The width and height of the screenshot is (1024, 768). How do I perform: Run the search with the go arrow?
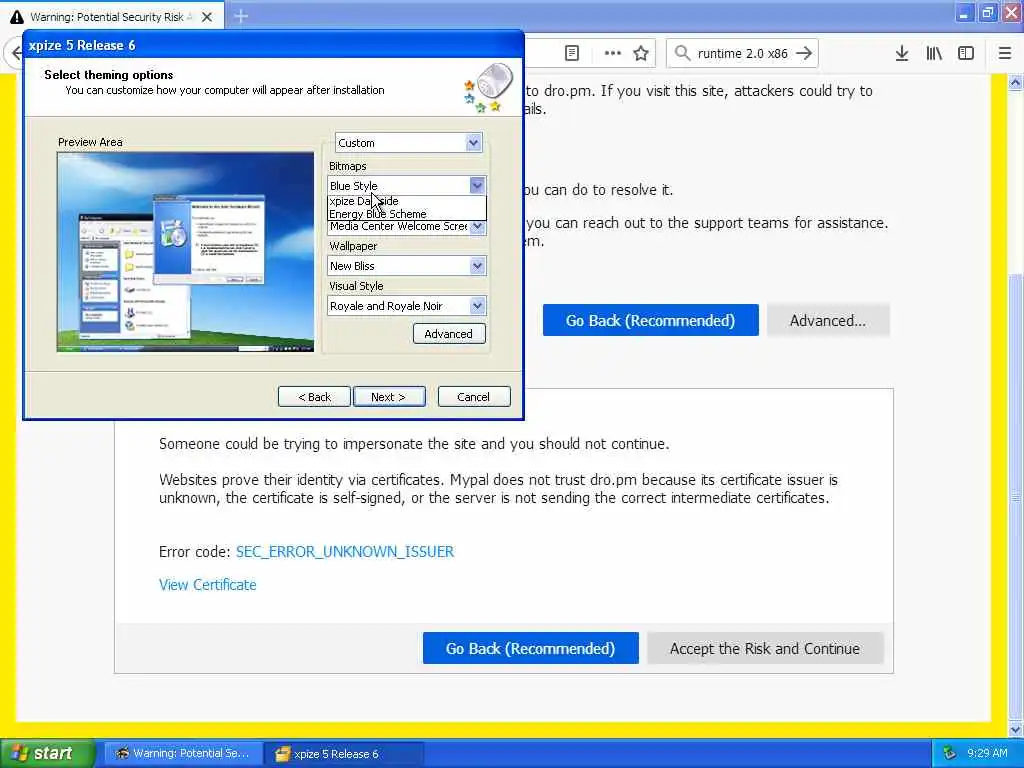pyautogui.click(x=804, y=53)
